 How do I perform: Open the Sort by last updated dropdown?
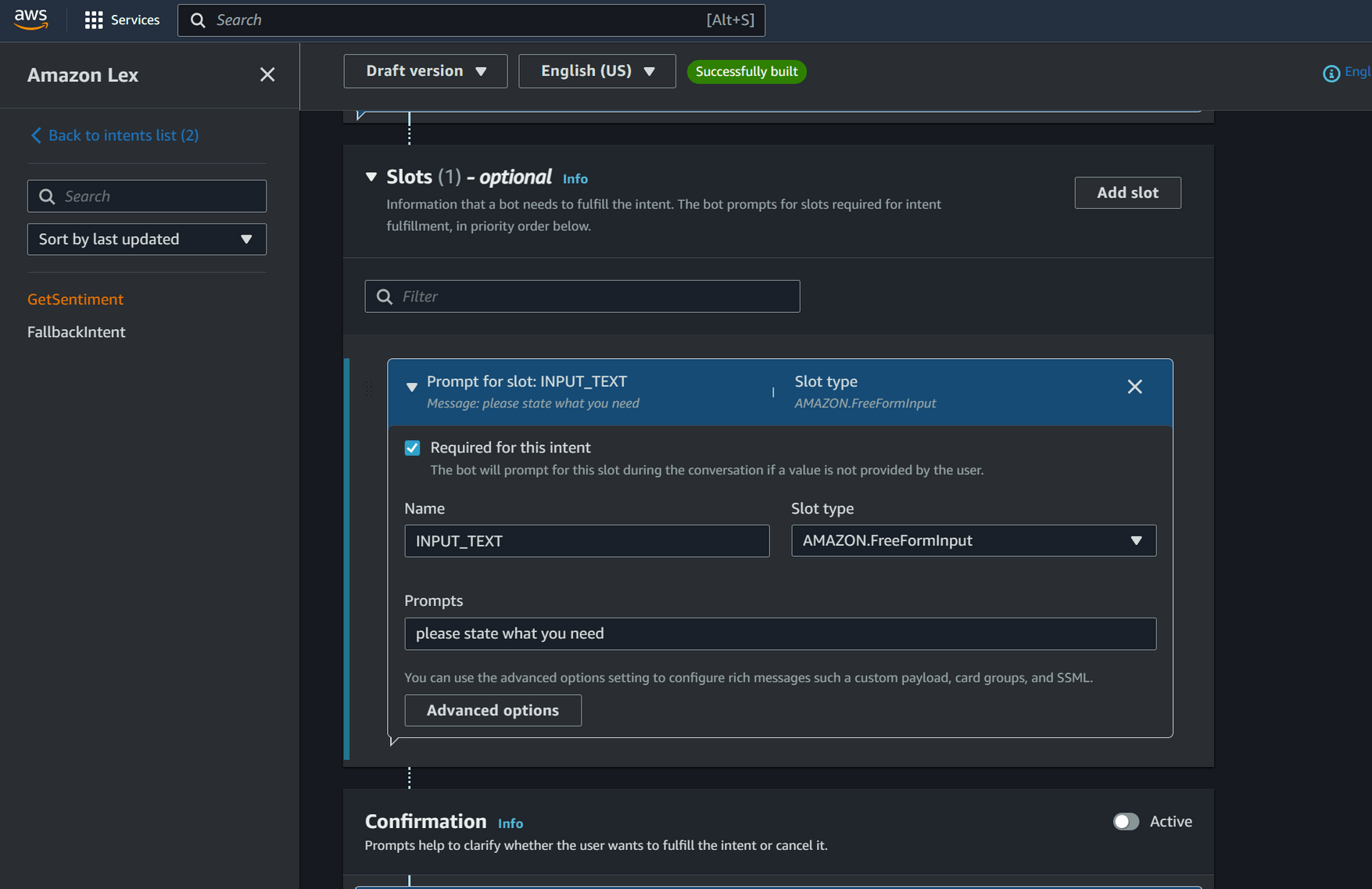(146, 239)
